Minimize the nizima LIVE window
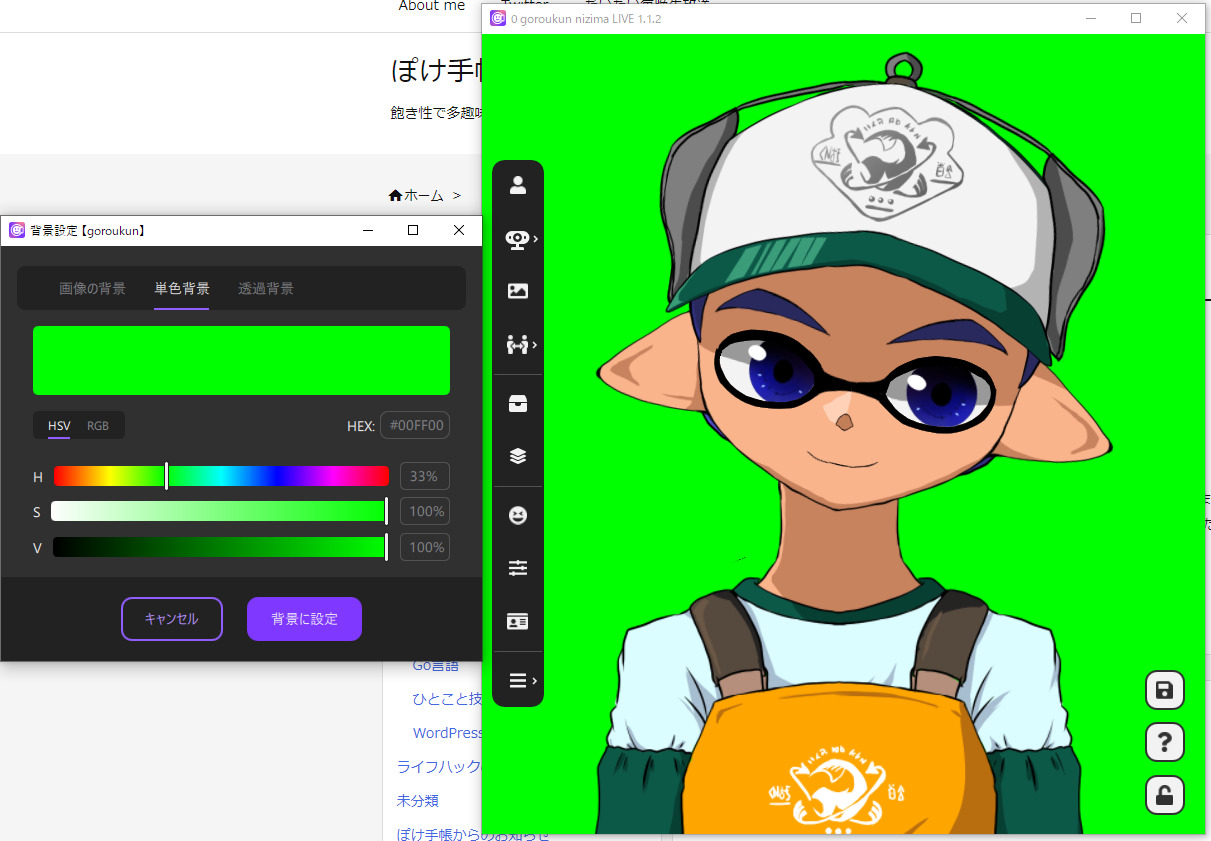This screenshot has width=1211, height=841. (1090, 18)
